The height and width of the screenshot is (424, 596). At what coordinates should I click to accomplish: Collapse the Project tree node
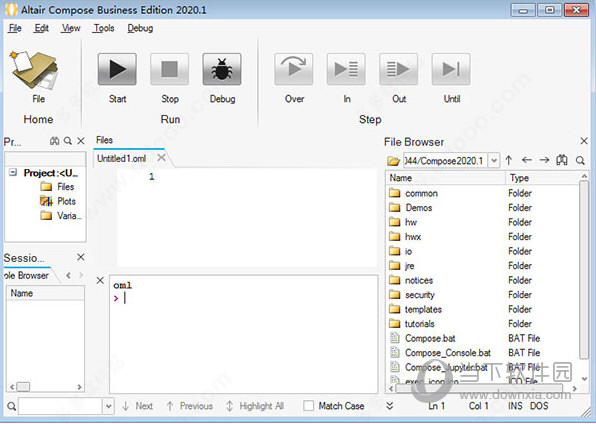tap(13, 173)
